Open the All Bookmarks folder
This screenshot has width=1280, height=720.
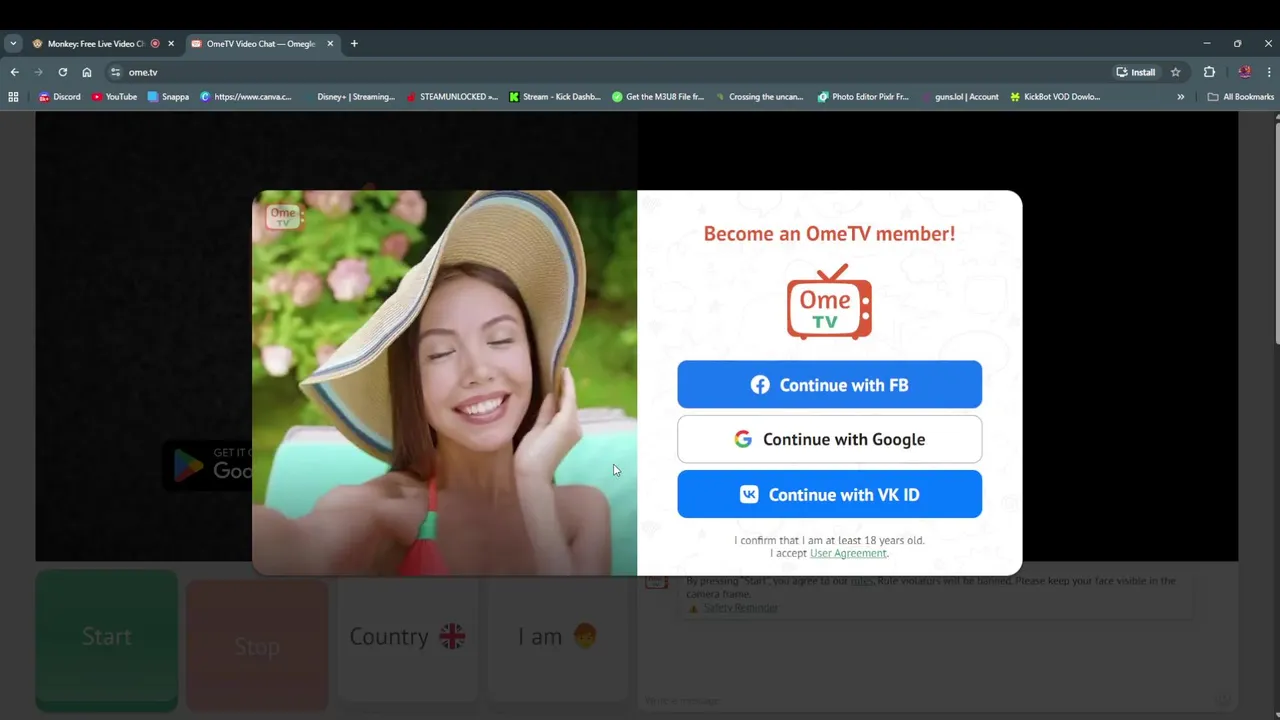1240,97
